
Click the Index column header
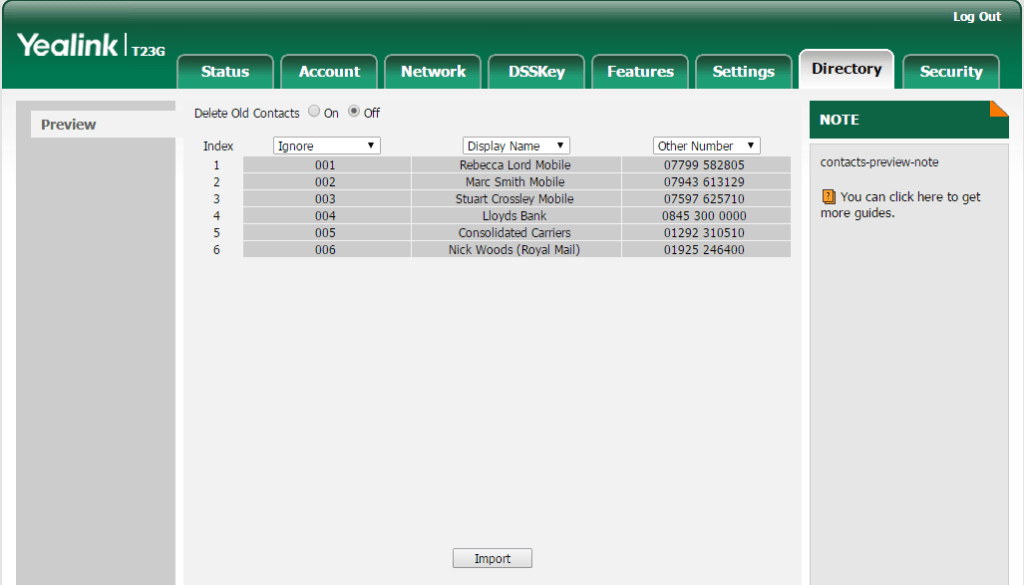tap(218, 146)
